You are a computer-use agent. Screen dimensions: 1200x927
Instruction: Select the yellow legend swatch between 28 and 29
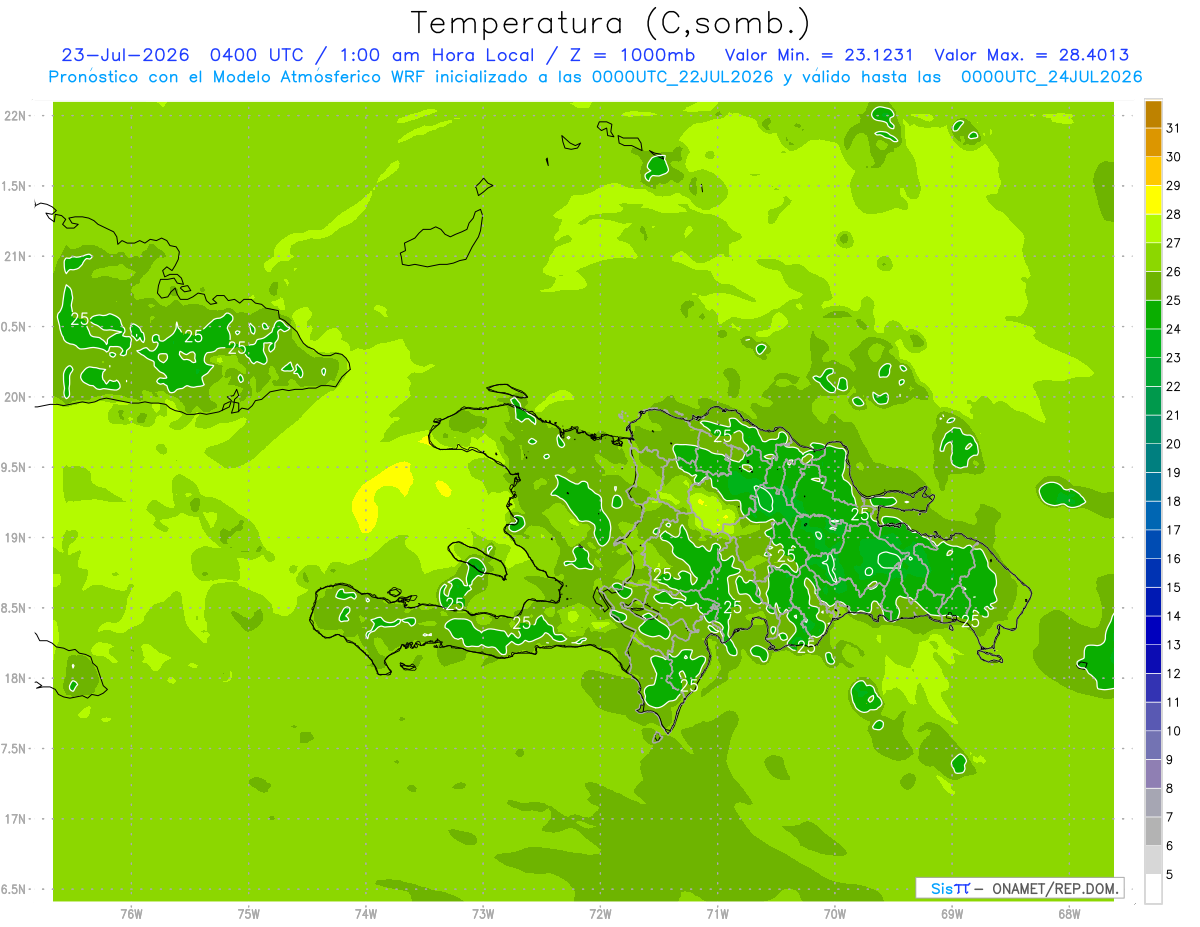click(x=1153, y=200)
